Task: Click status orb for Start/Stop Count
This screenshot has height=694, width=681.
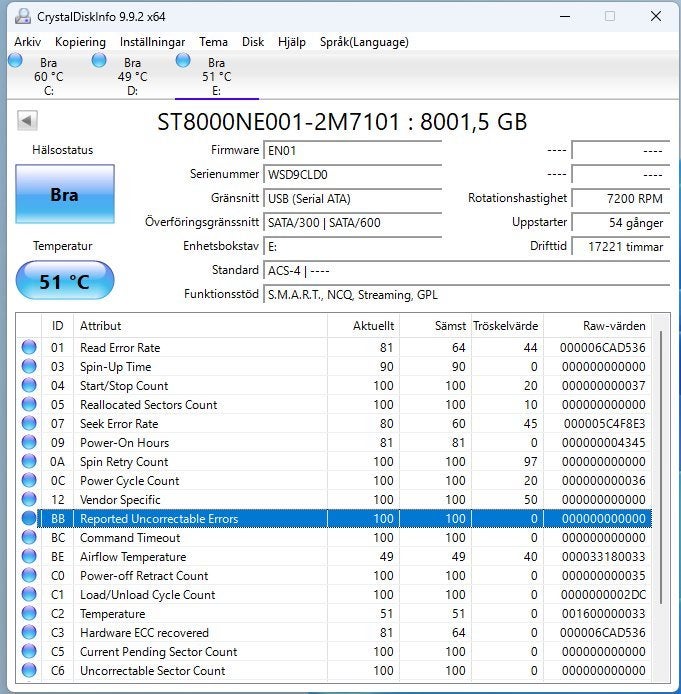Action: (29, 386)
